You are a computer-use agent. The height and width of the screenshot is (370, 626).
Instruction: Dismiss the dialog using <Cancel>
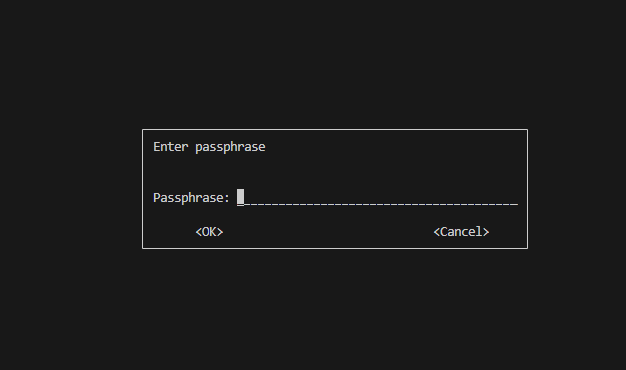(x=461, y=232)
